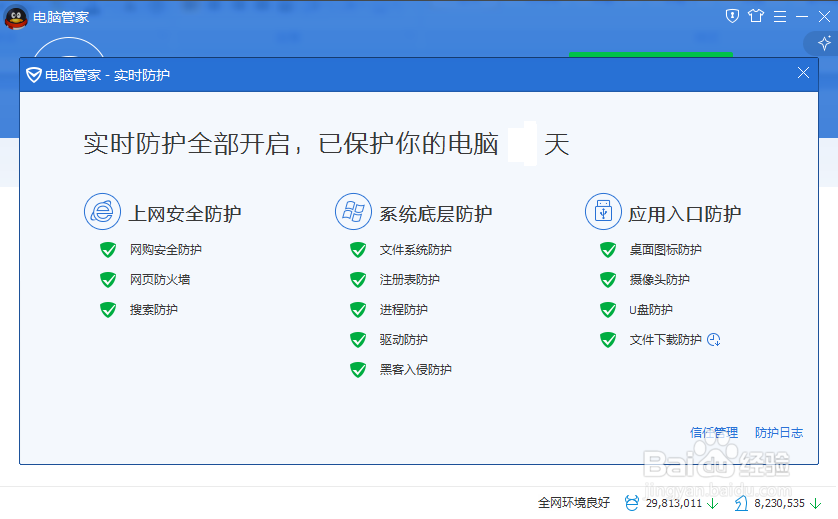Viewport: 838px width, 519px height.
Task: Click the 文件下载防护 label
Action: point(665,339)
